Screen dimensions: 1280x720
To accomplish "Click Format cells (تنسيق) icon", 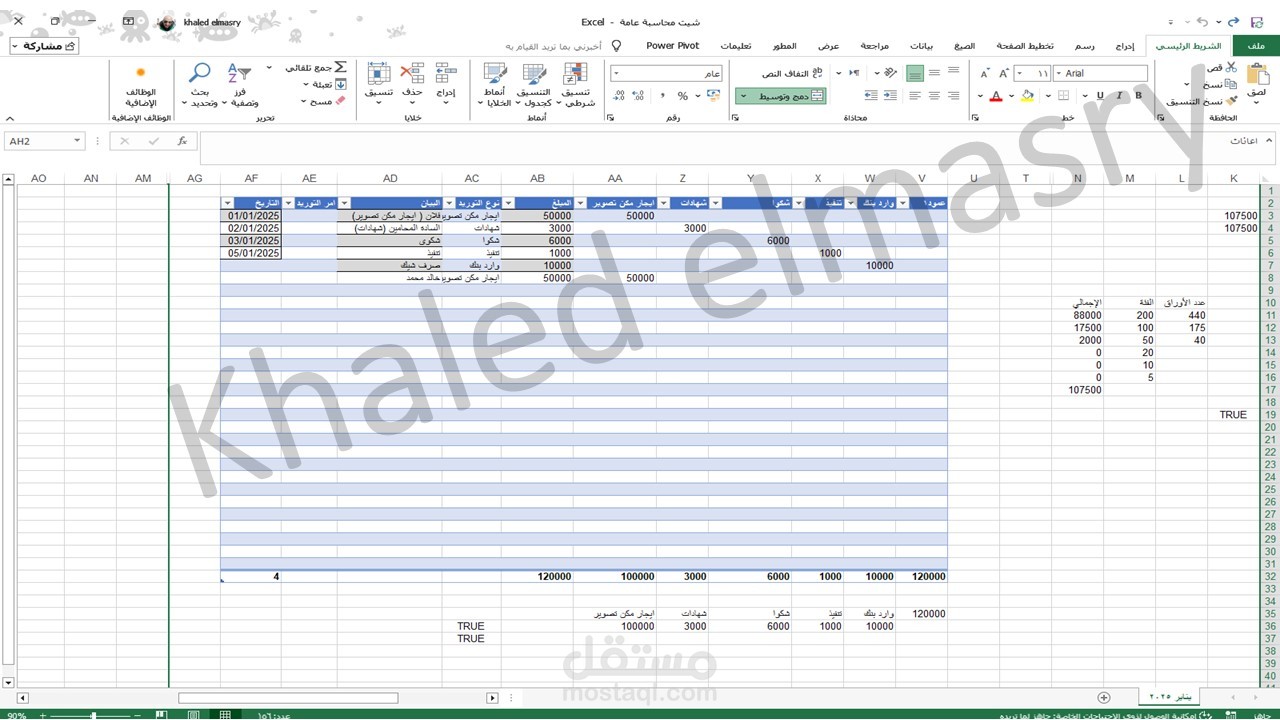I will (378, 72).
